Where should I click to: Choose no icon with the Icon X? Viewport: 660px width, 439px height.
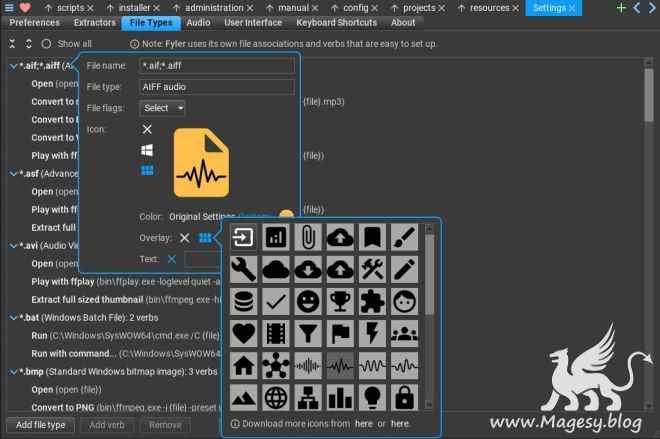(x=147, y=129)
